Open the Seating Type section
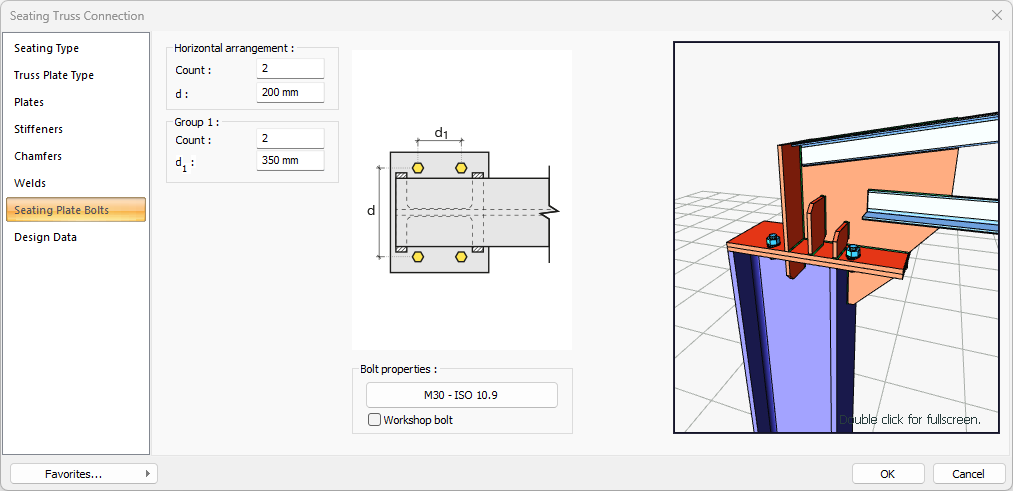Viewport: 1013px width, 491px height. tap(47, 48)
